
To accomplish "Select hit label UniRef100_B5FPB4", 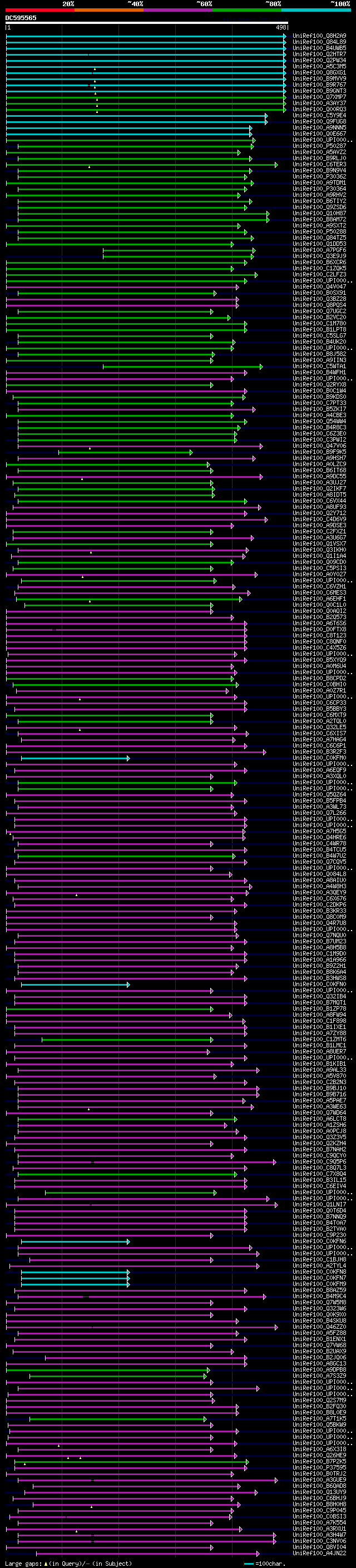I will point(319,801).
